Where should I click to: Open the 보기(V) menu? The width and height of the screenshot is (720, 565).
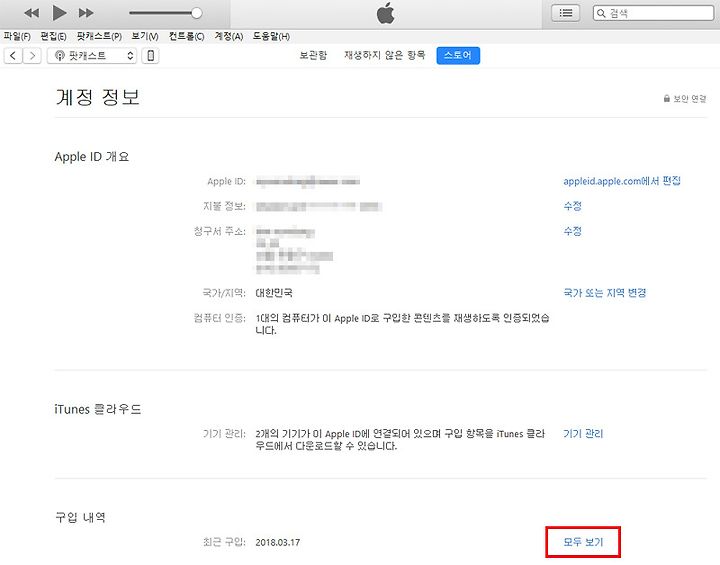click(x=145, y=36)
